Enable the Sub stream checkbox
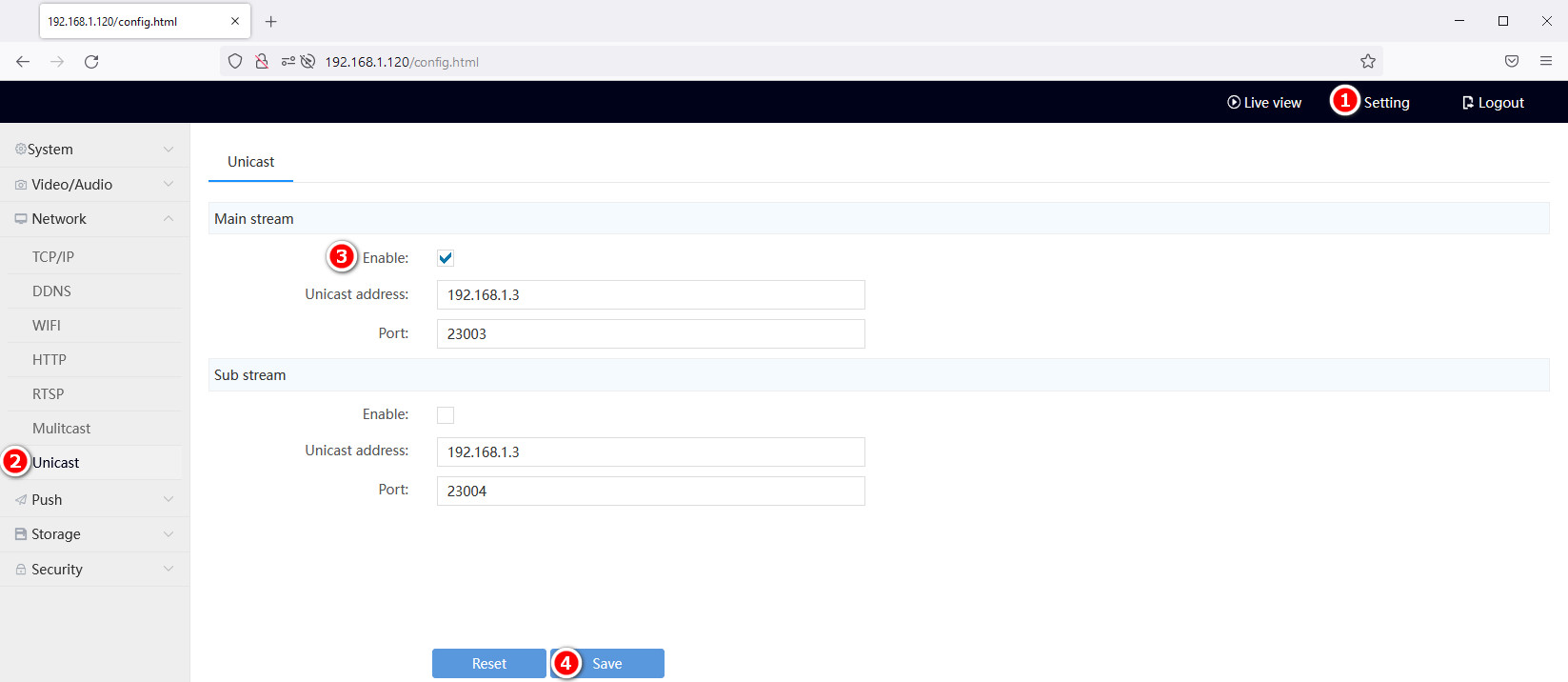 tap(446, 415)
